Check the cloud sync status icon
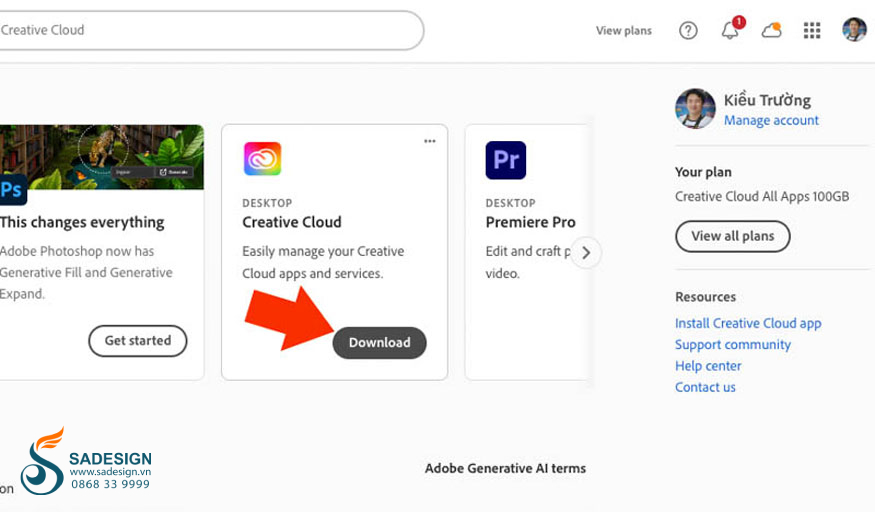 point(772,30)
